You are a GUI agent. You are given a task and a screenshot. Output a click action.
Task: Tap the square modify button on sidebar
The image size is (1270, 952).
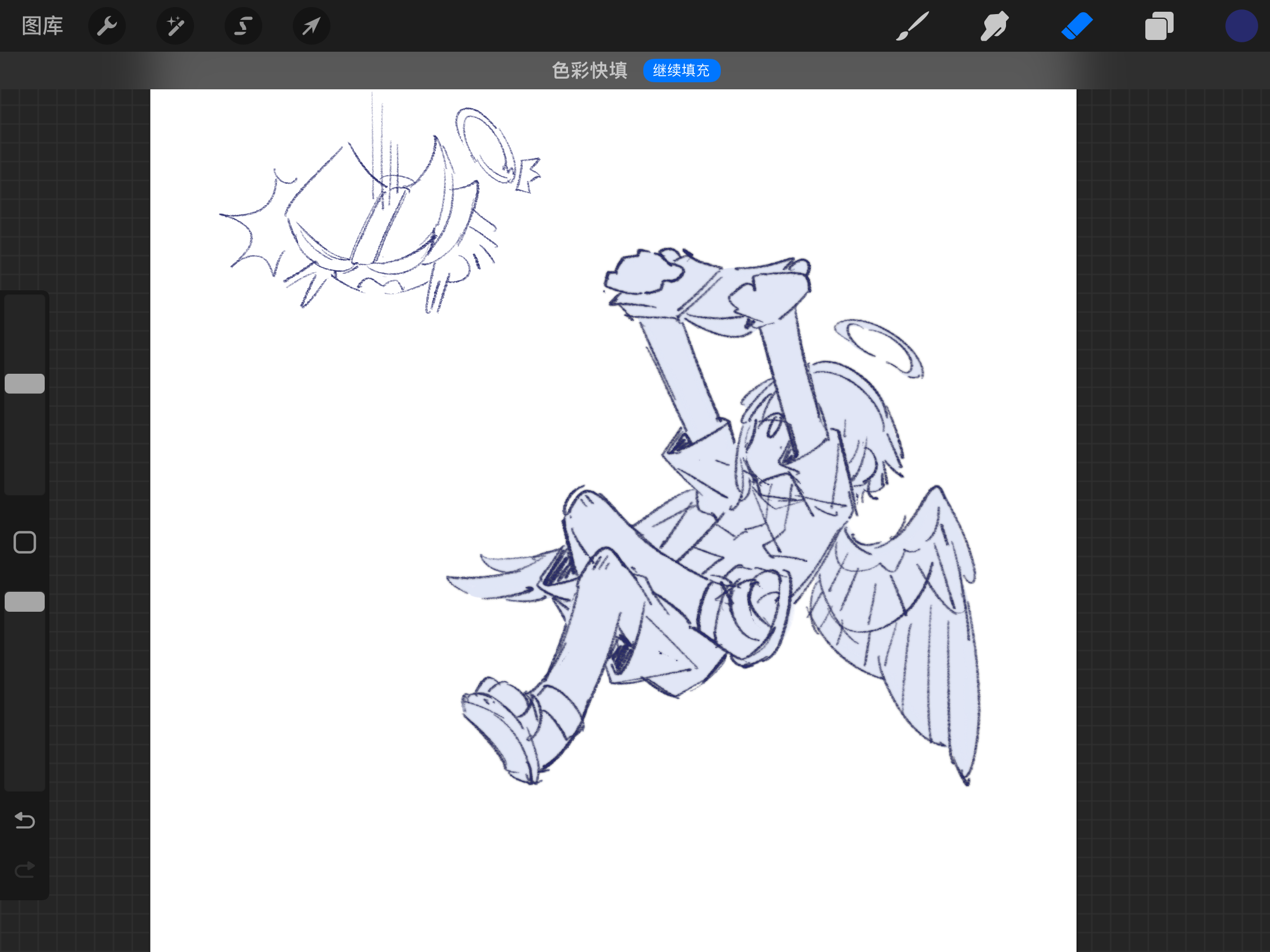click(x=25, y=542)
